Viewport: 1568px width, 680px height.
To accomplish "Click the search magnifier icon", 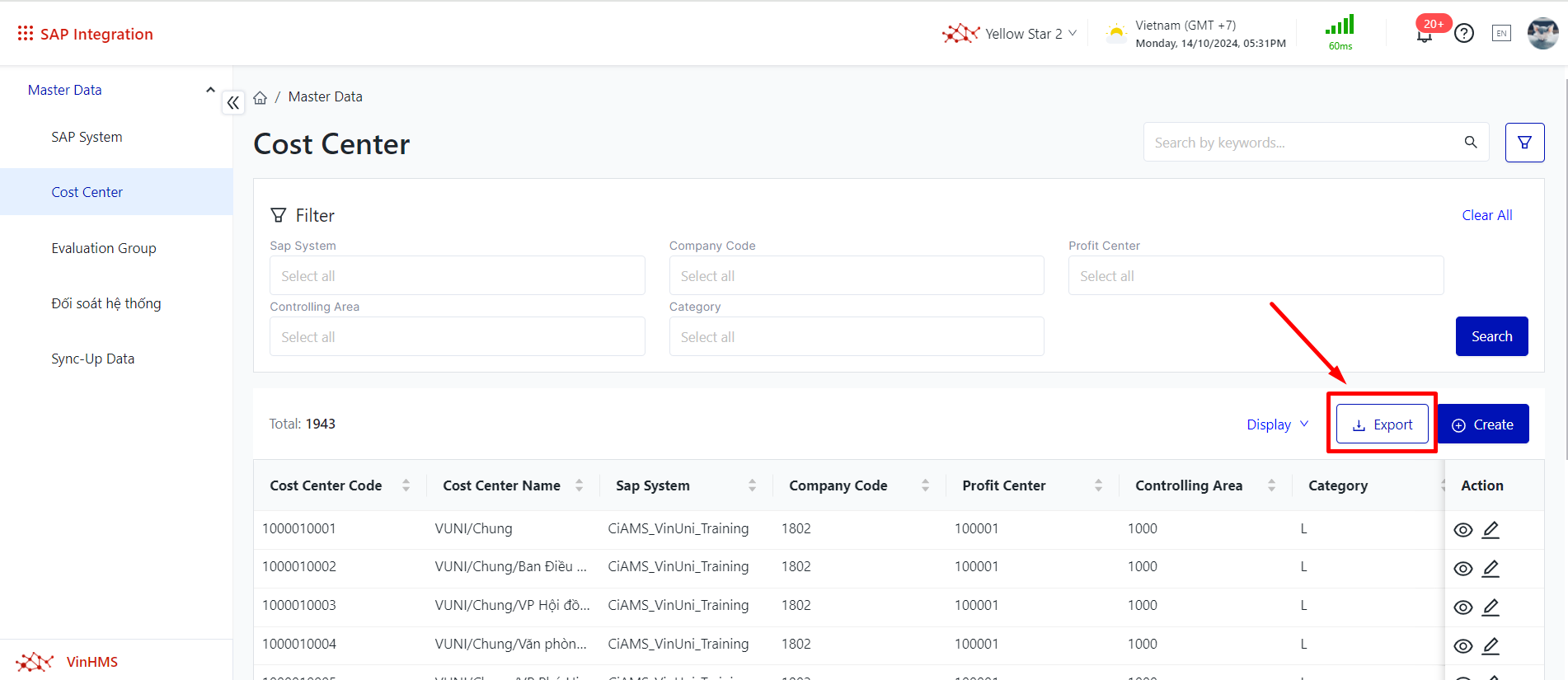I will (1470, 143).
